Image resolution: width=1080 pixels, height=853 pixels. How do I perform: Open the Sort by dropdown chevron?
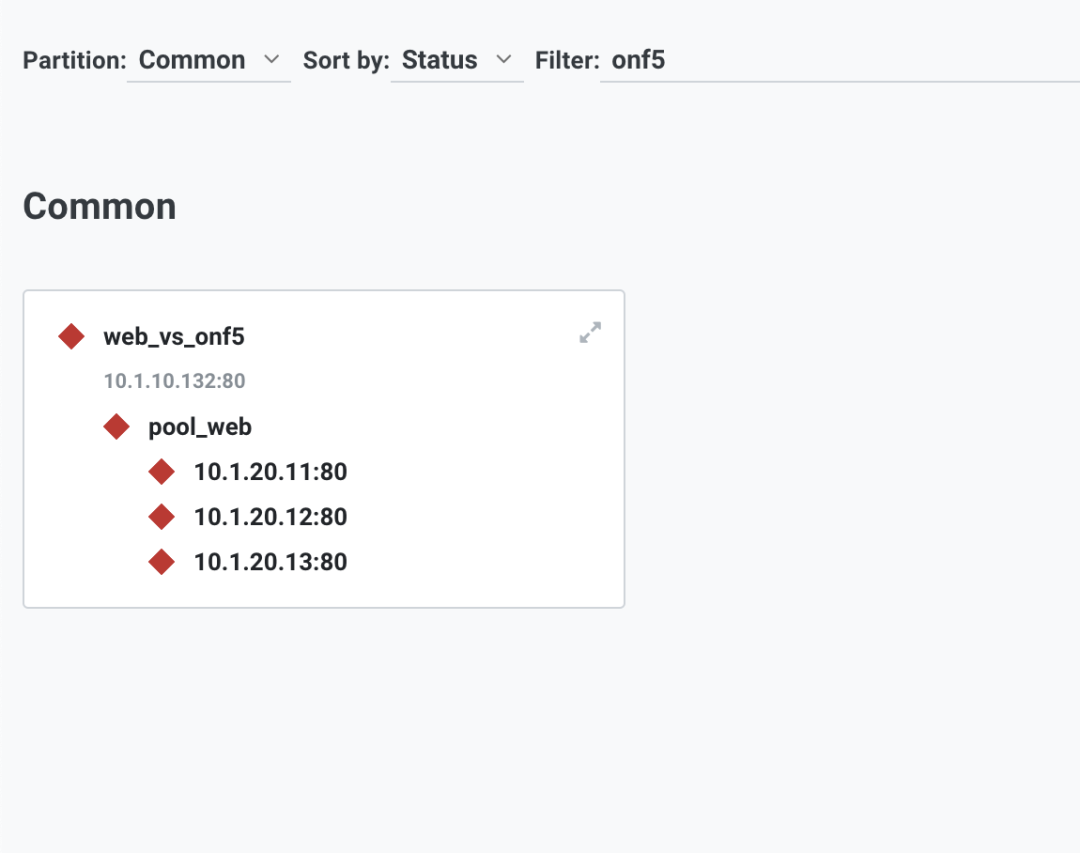[504, 60]
